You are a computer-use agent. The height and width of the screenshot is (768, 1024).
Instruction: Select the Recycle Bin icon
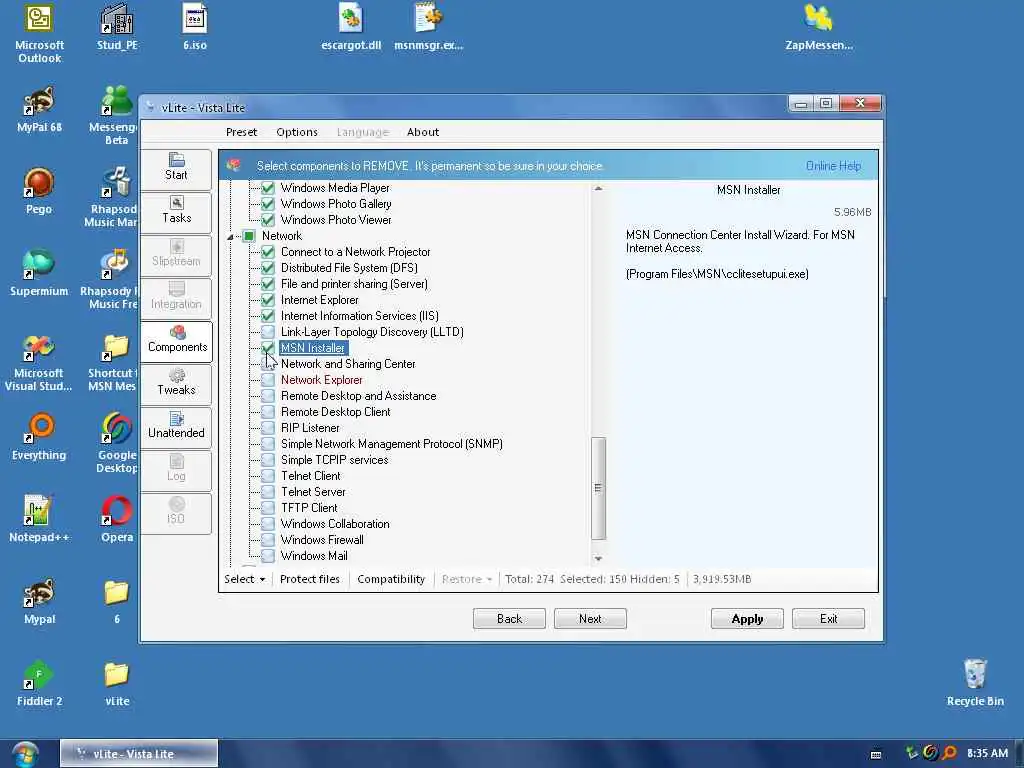pyautogui.click(x=975, y=683)
